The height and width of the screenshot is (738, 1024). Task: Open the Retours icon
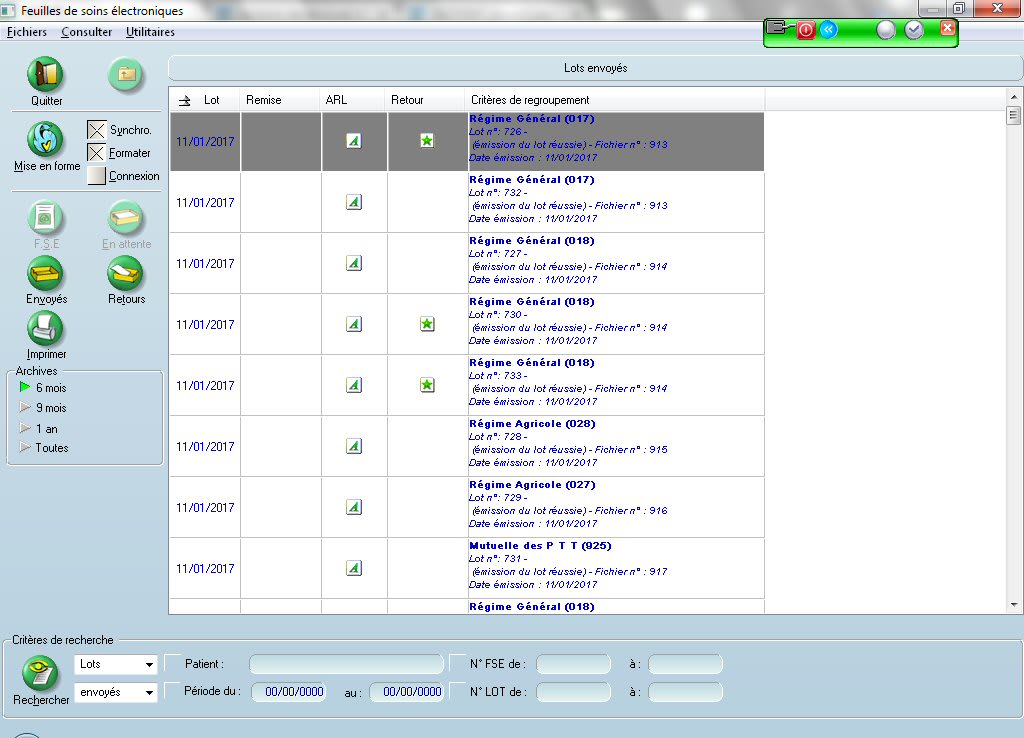(126, 273)
